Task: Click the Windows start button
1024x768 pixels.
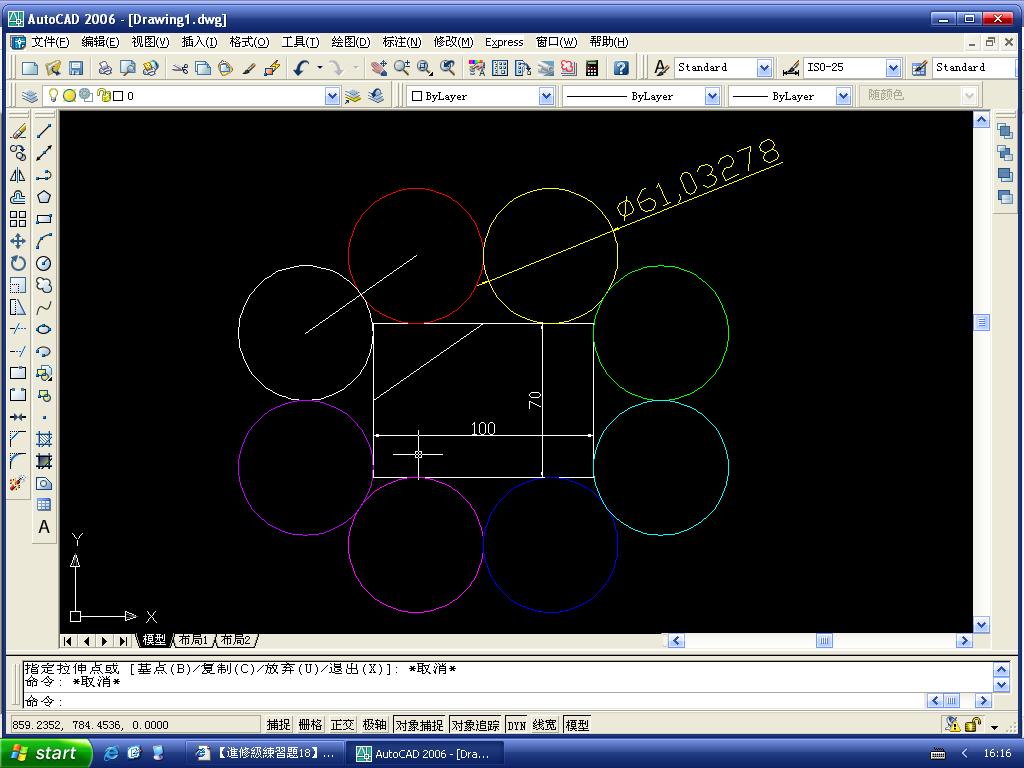Action: (x=46, y=753)
